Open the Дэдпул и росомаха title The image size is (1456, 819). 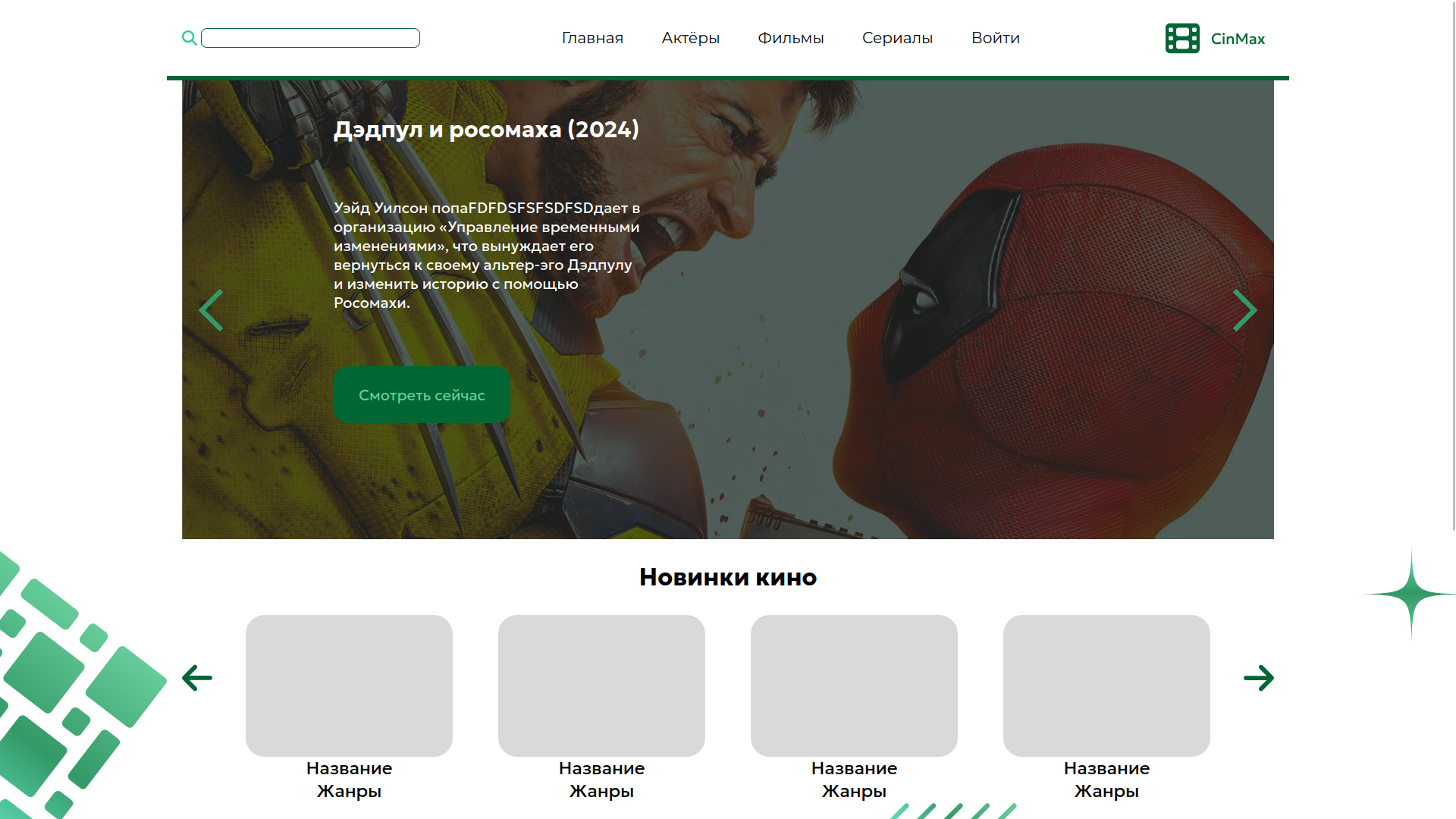(486, 130)
